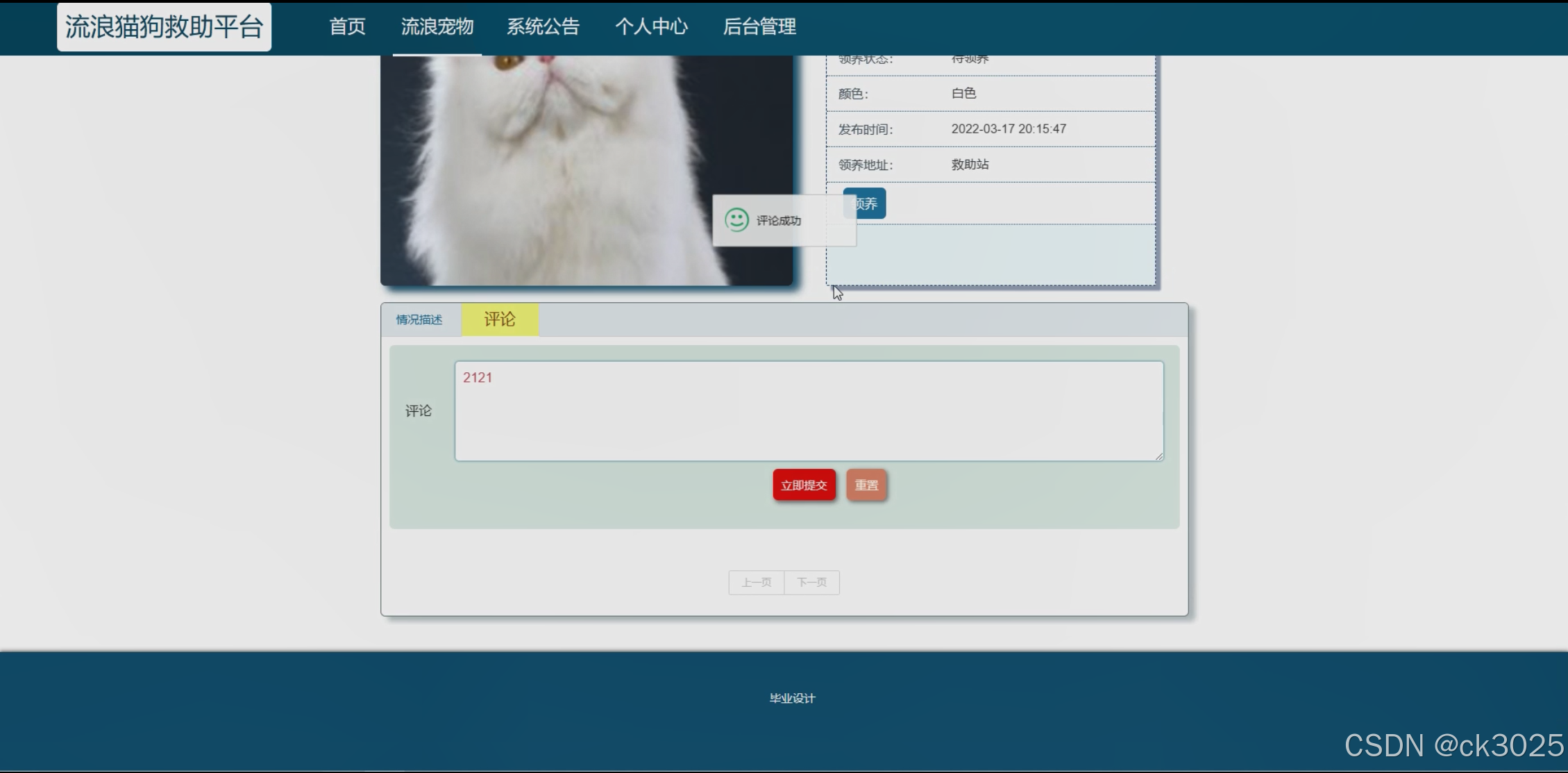This screenshot has width=1568, height=773.
Task: Open the 首页 navigation menu item
Action: (347, 27)
